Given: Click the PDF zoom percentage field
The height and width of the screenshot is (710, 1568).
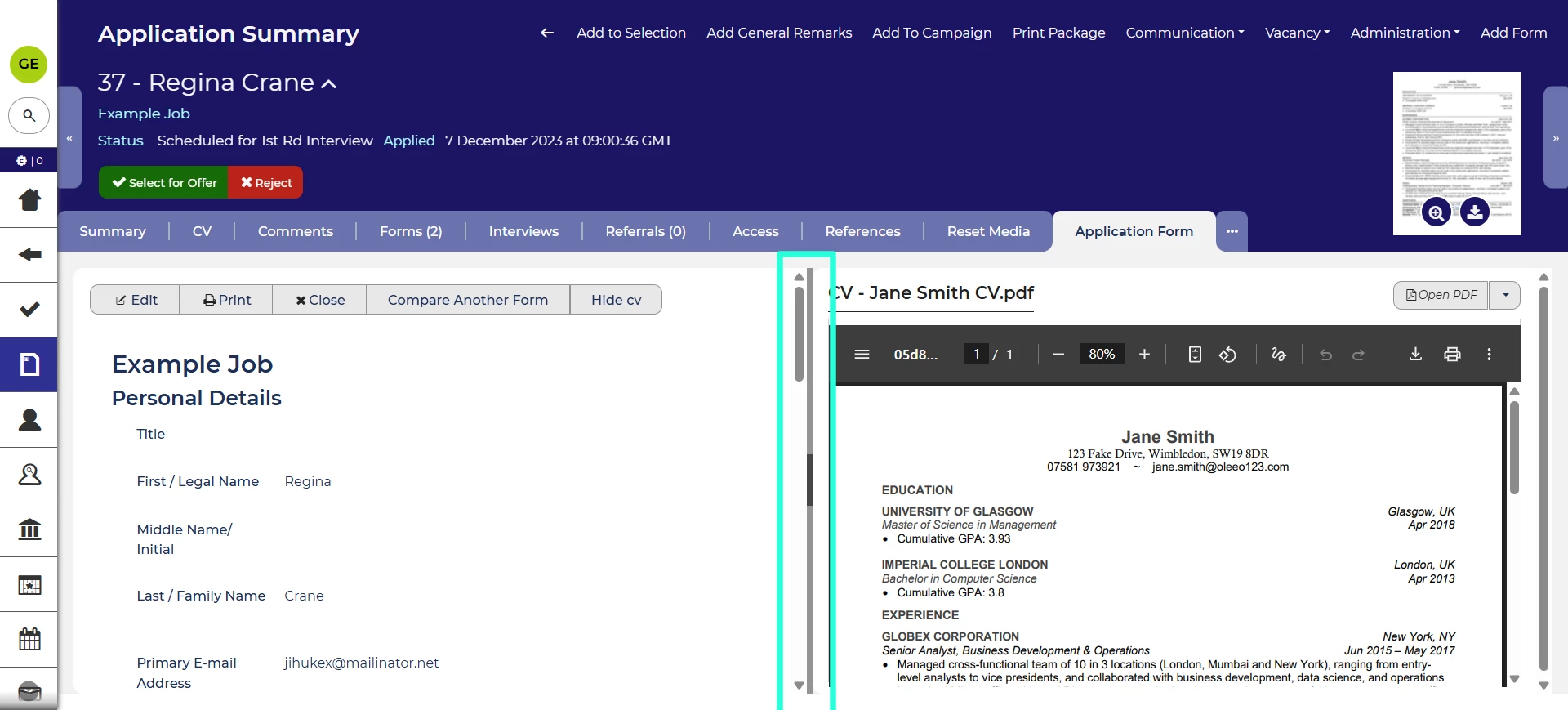Looking at the screenshot, I should pyautogui.click(x=1102, y=355).
